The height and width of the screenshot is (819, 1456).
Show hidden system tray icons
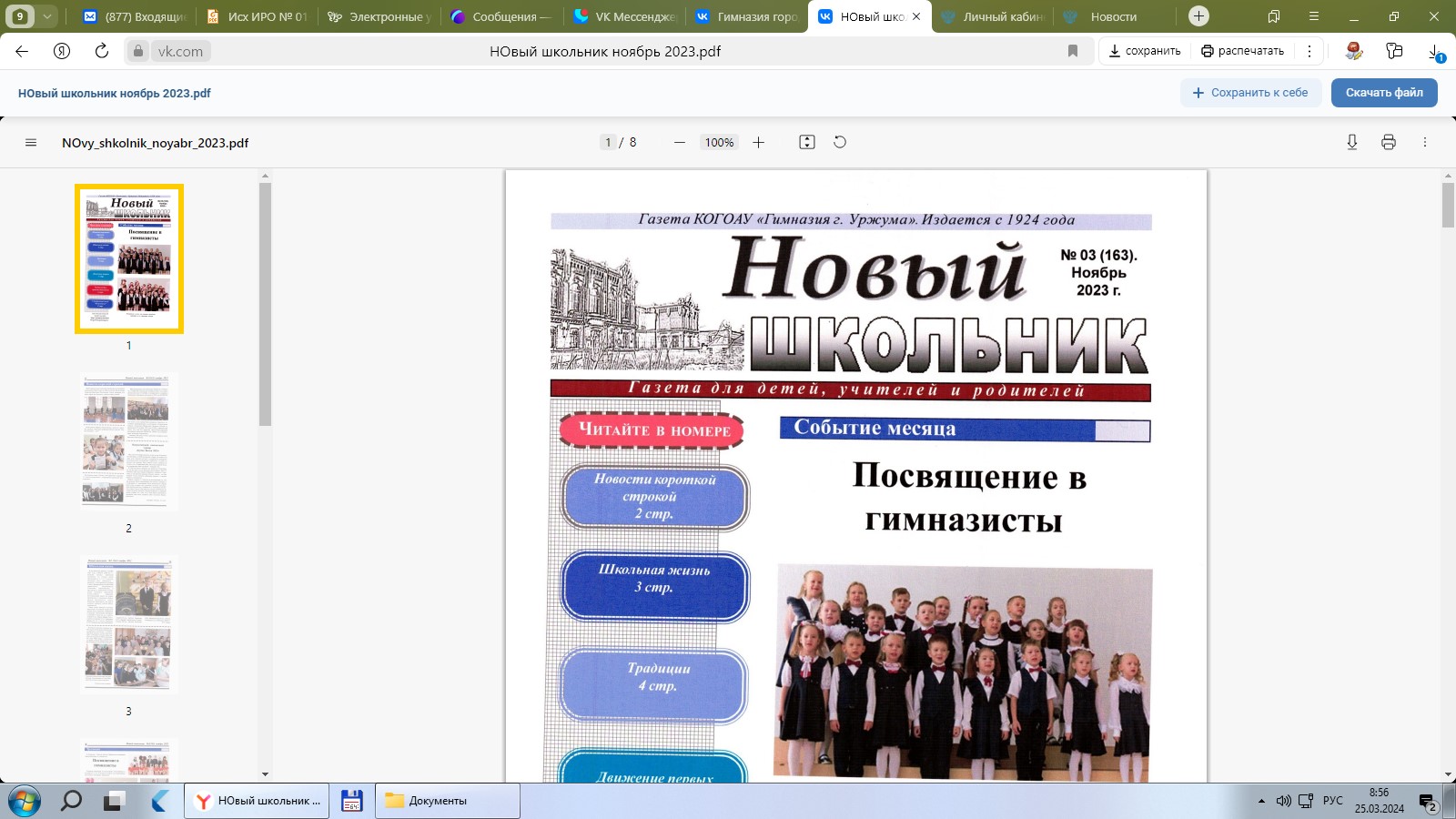coord(1261,801)
